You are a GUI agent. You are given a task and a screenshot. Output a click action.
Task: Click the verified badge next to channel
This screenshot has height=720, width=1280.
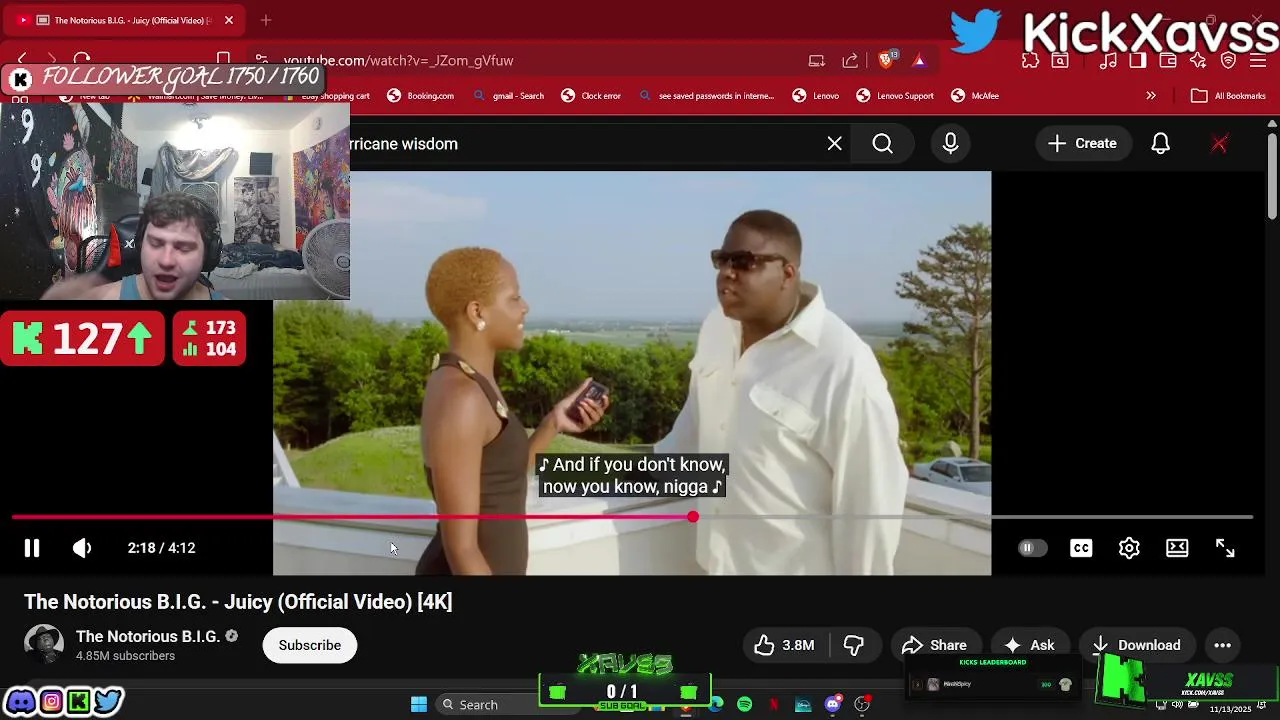(x=231, y=636)
